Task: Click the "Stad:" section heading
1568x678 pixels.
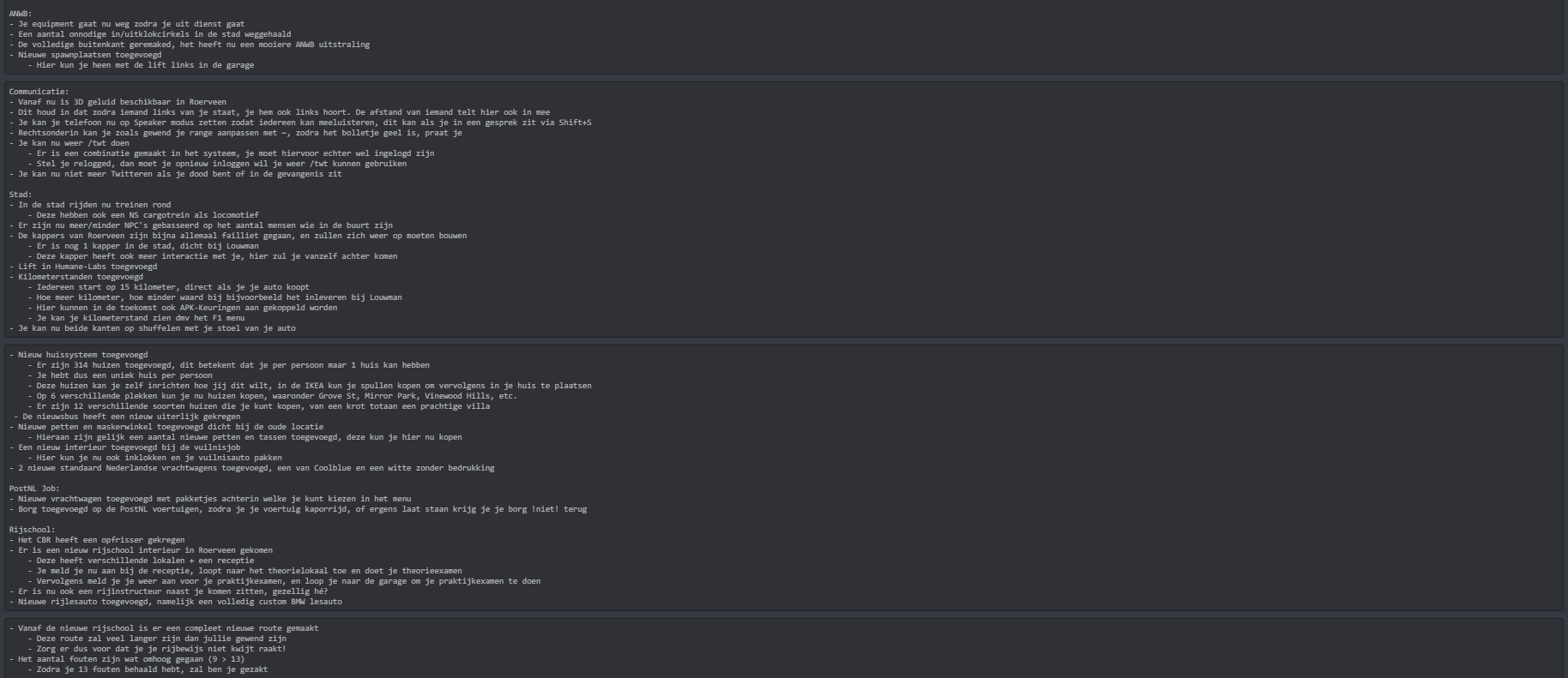Action: pos(21,195)
